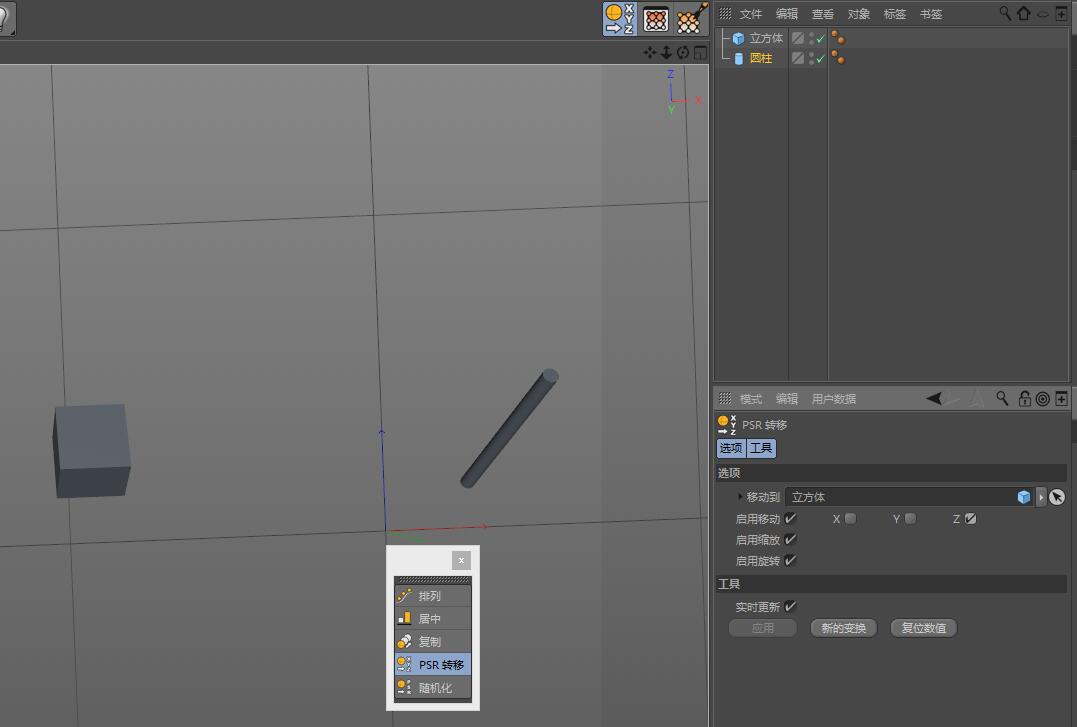1077x727 pixels.
Task: Open new Object Manager panel icon
Action: point(1061,13)
